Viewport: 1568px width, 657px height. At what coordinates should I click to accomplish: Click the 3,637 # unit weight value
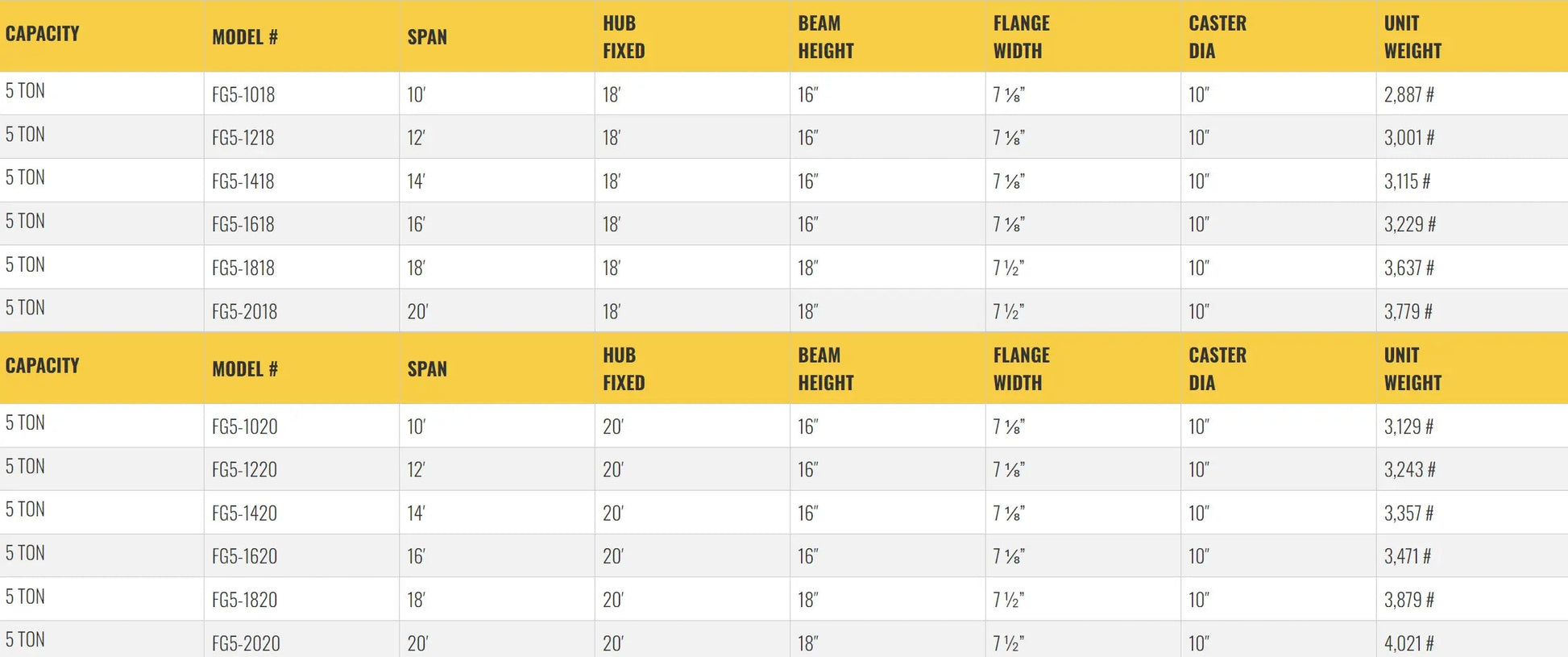(x=1408, y=268)
